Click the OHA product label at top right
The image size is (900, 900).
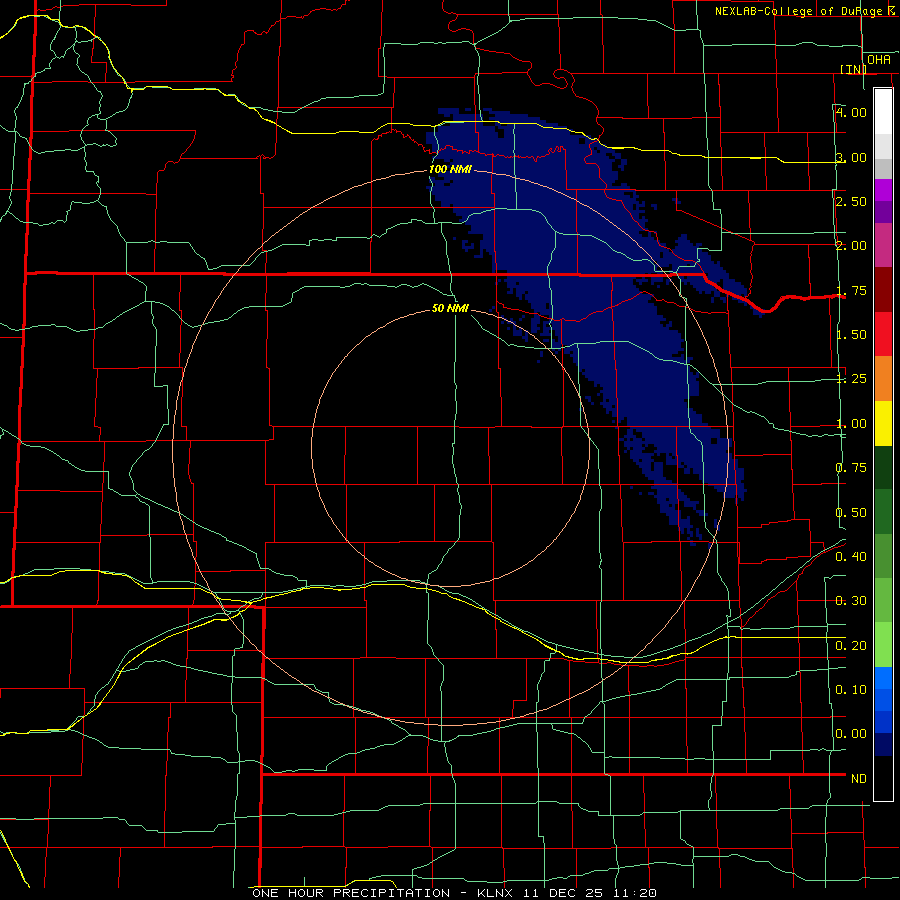(x=879, y=60)
